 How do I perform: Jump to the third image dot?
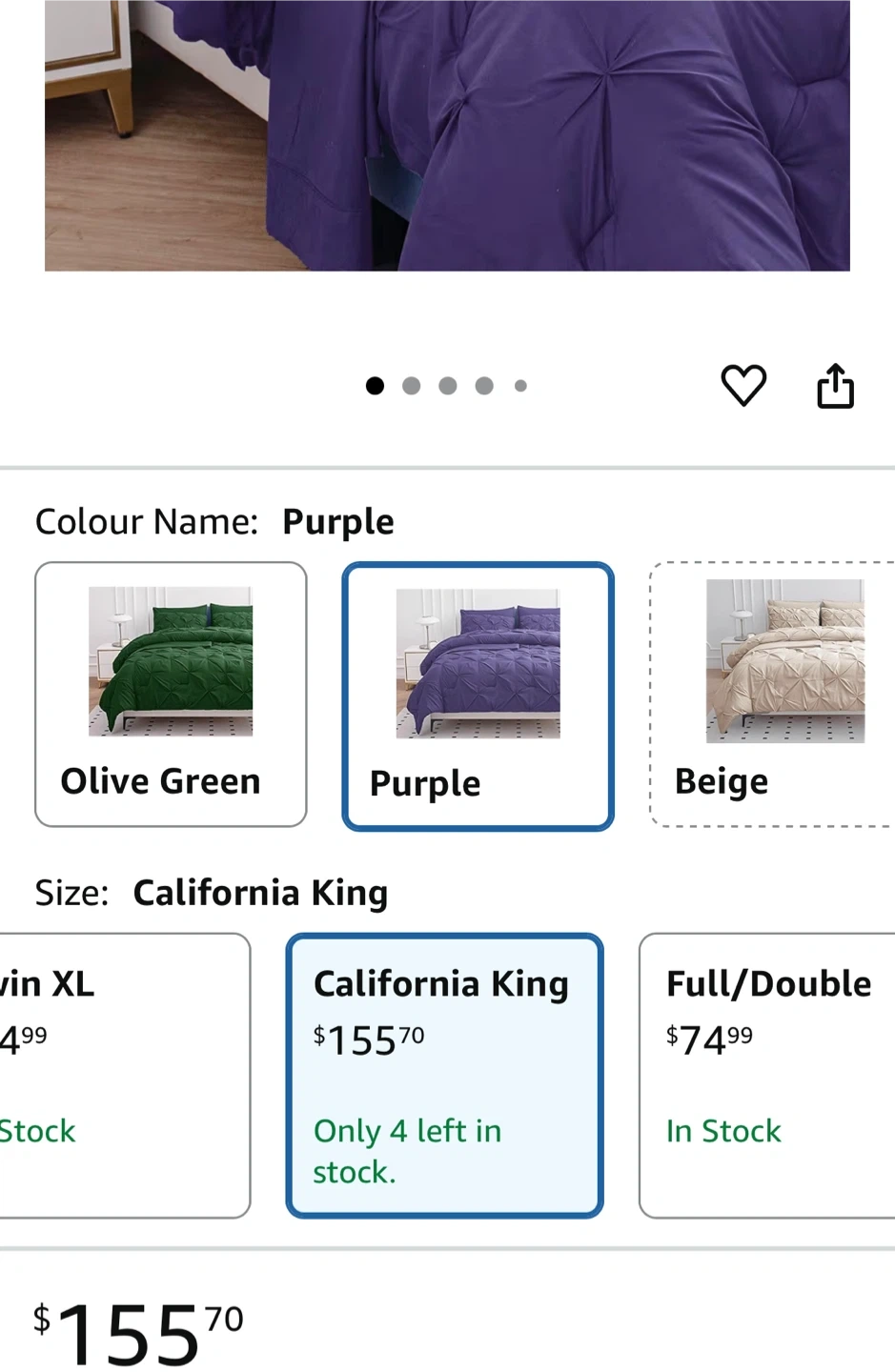448,386
